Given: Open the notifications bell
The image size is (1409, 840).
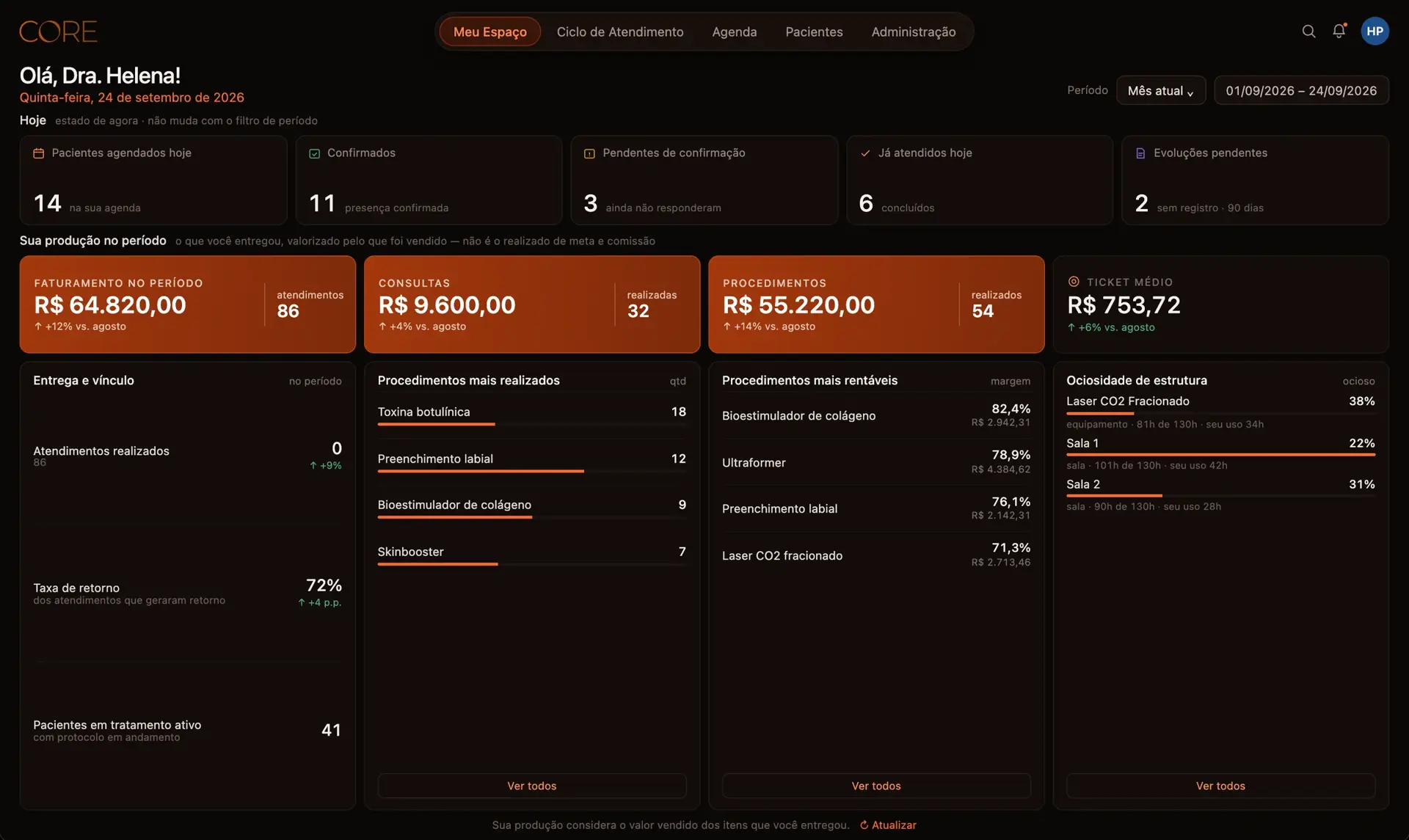Looking at the screenshot, I should click(1339, 32).
